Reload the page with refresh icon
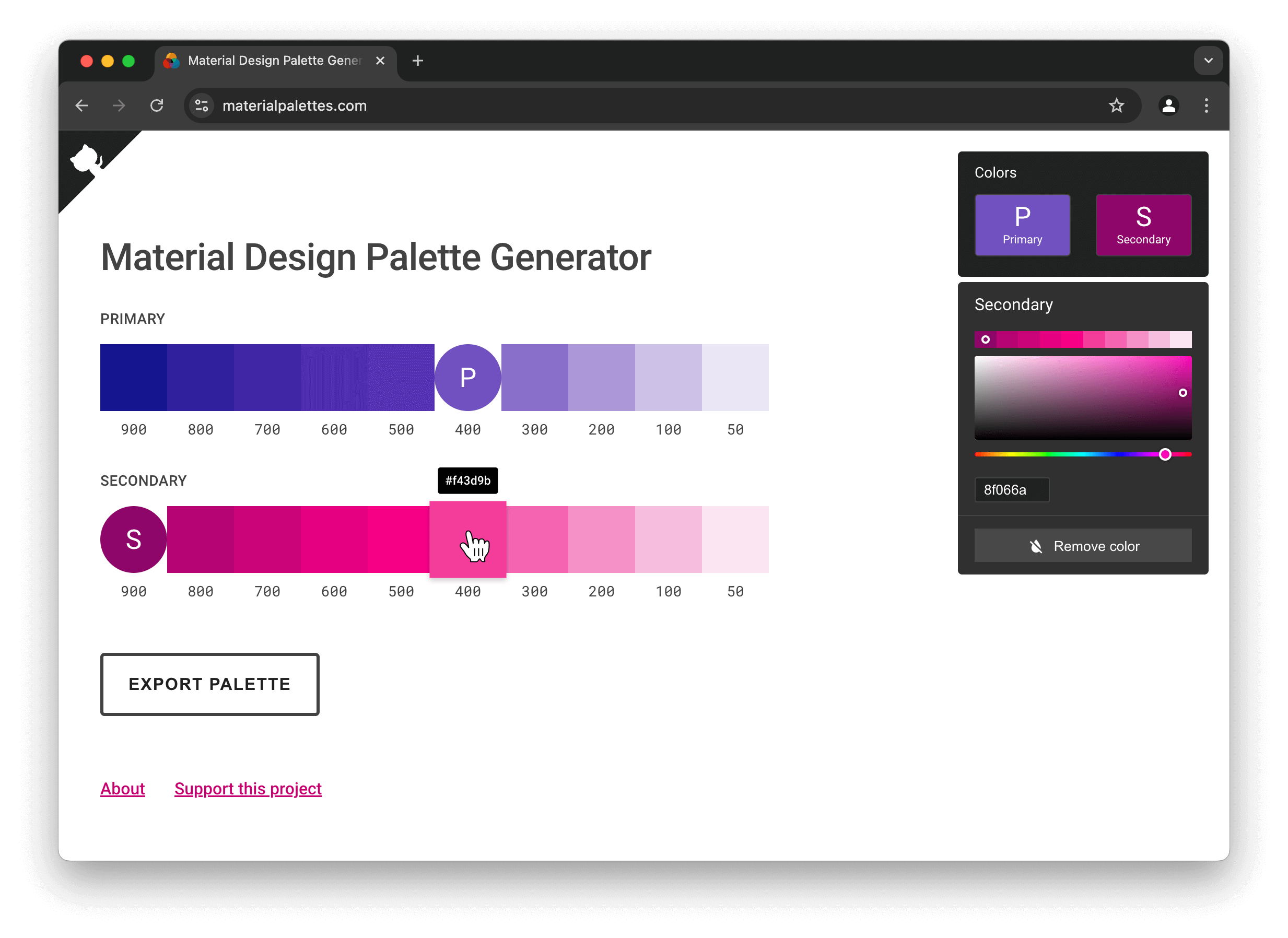Image resolution: width=1288 pixels, height=938 pixels. (x=157, y=105)
